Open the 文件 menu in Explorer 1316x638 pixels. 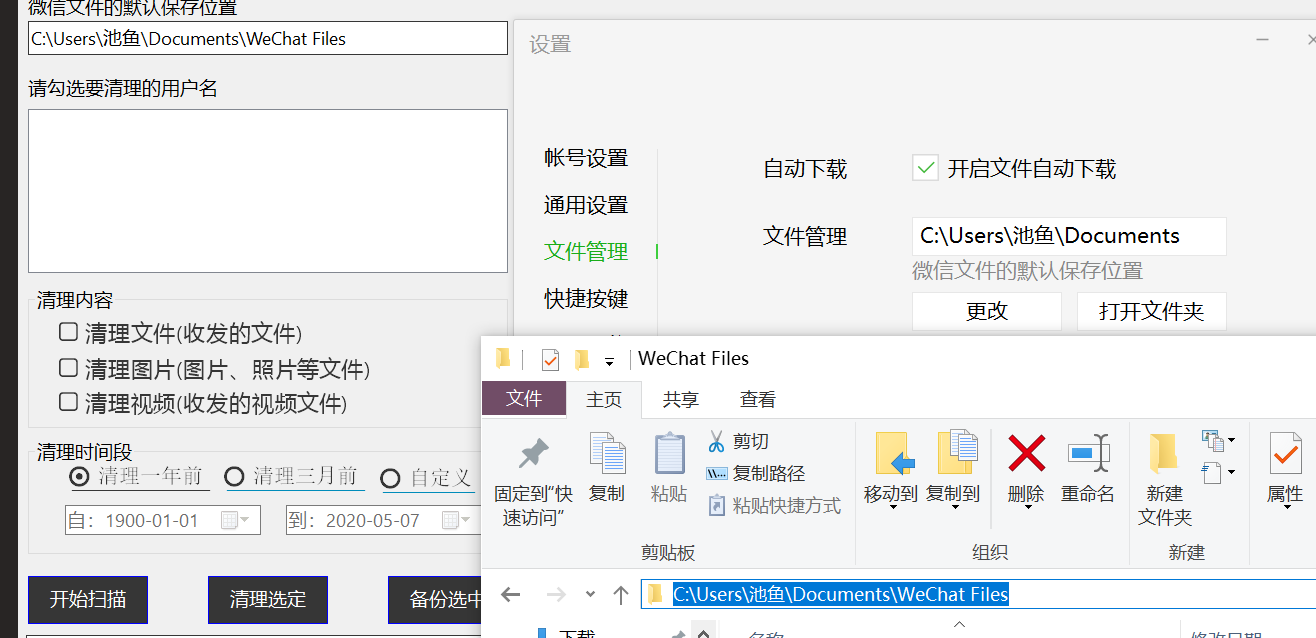524,399
